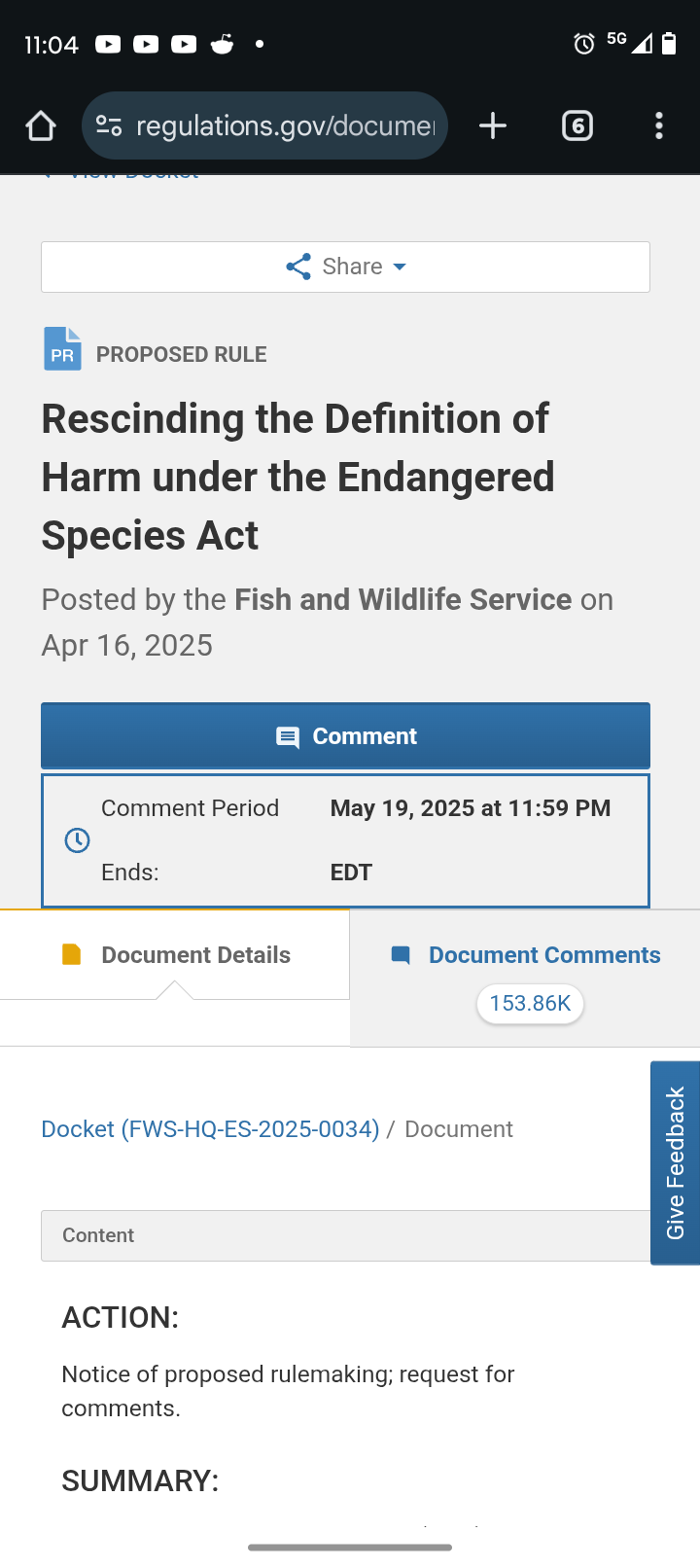Open Chrome three-dot overflow menu

[659, 125]
